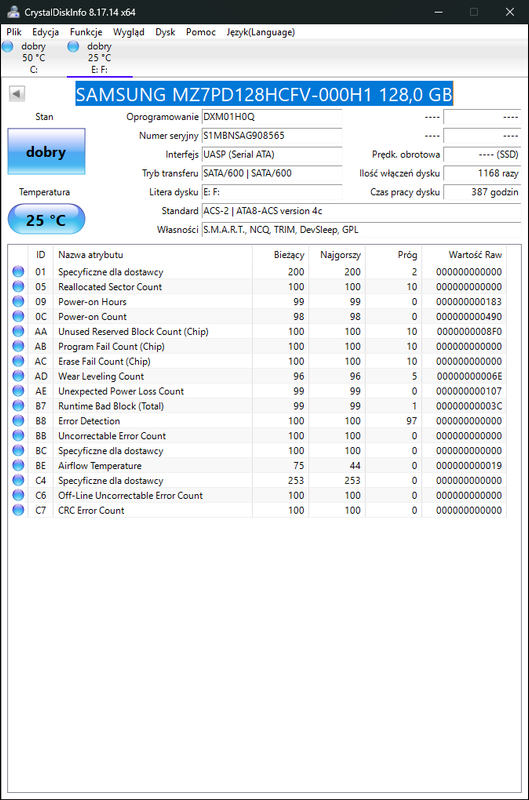Open the Funkcje menu

pos(86,32)
